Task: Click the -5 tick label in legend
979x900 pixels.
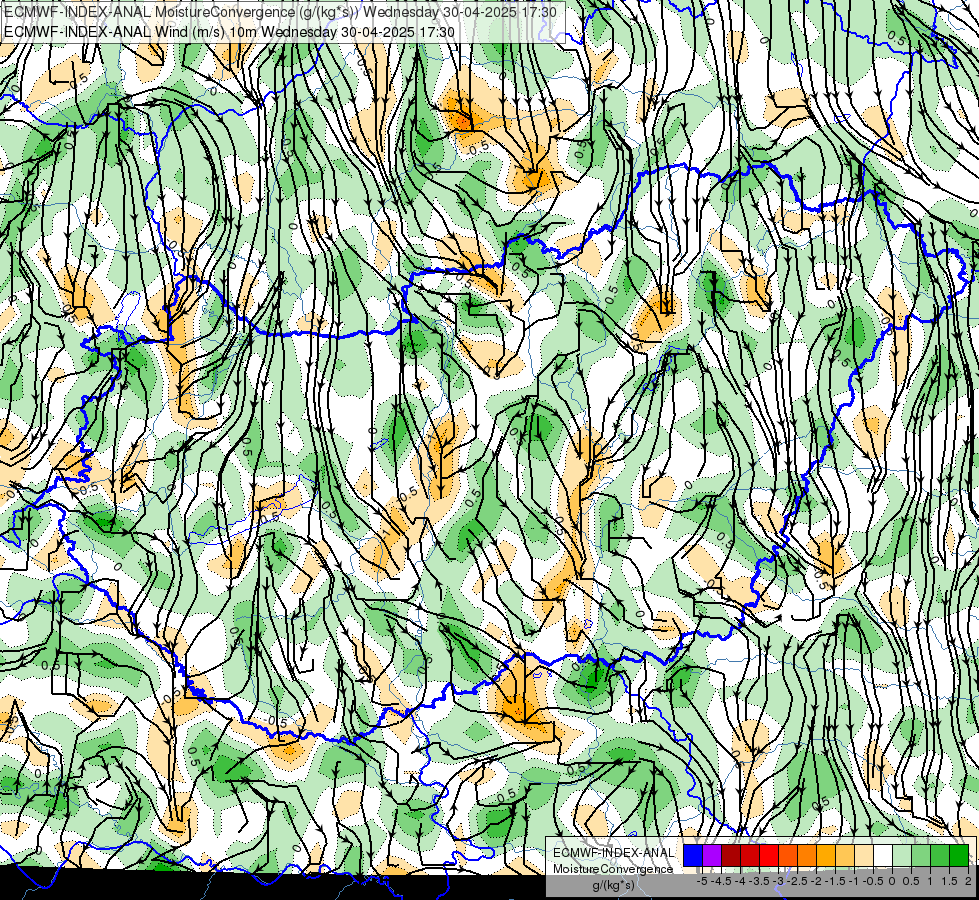Action: (702, 881)
